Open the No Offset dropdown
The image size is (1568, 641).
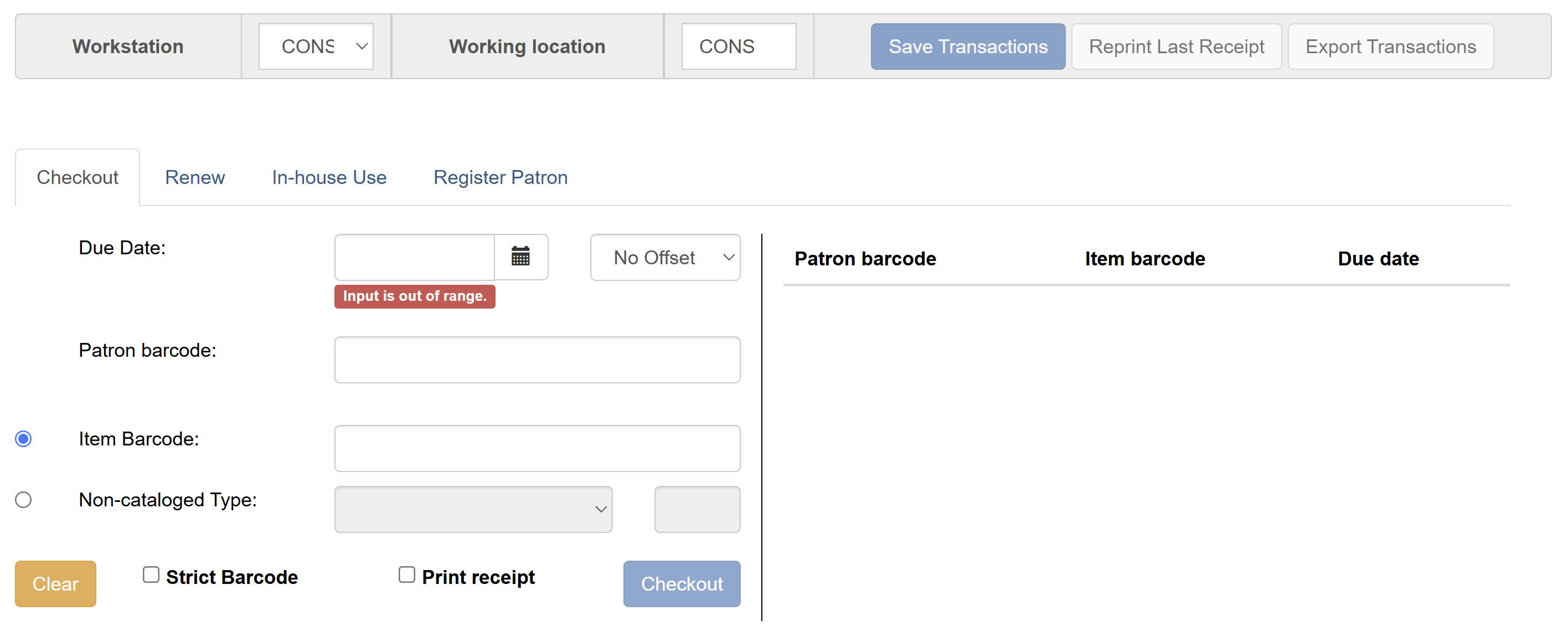pyautogui.click(x=665, y=257)
